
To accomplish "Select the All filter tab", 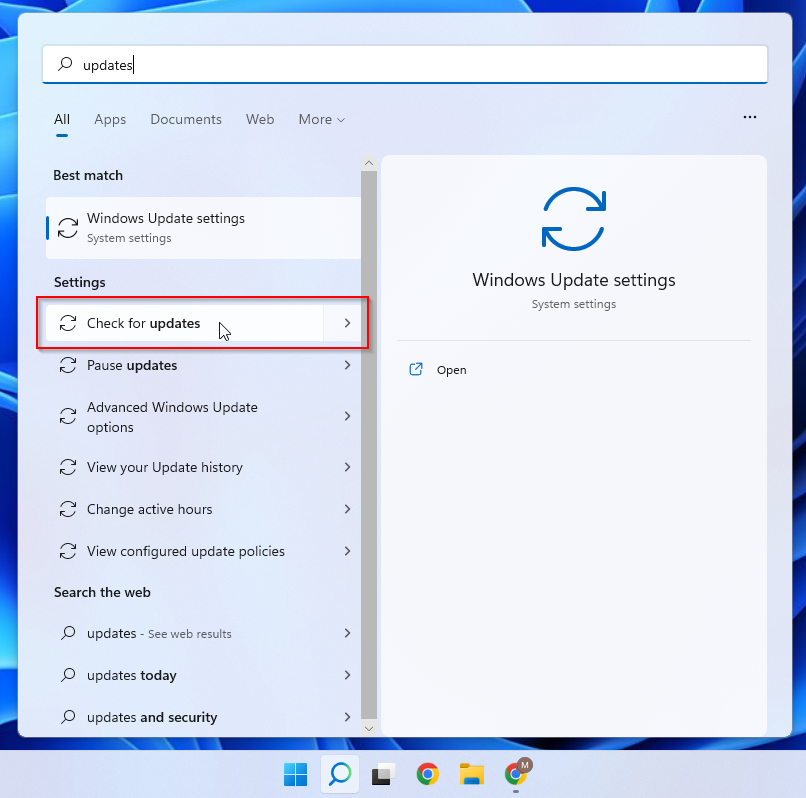I will 62,119.
